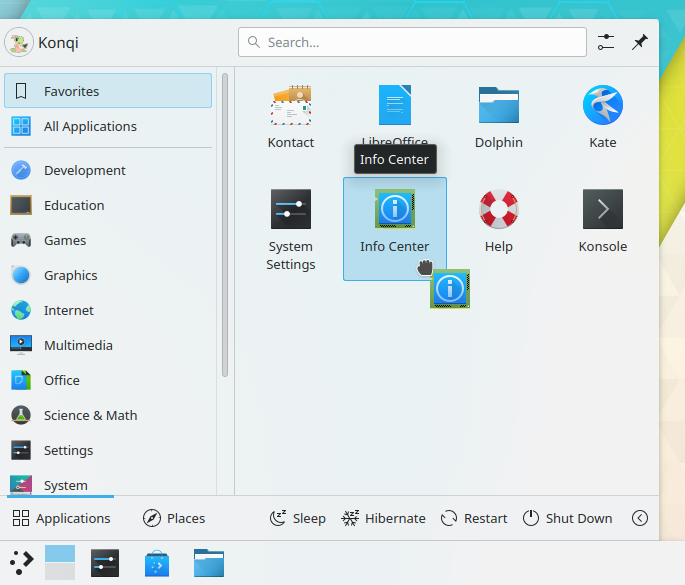The image size is (685, 585).
Task: Click the Shut Down button
Action: [567, 518]
